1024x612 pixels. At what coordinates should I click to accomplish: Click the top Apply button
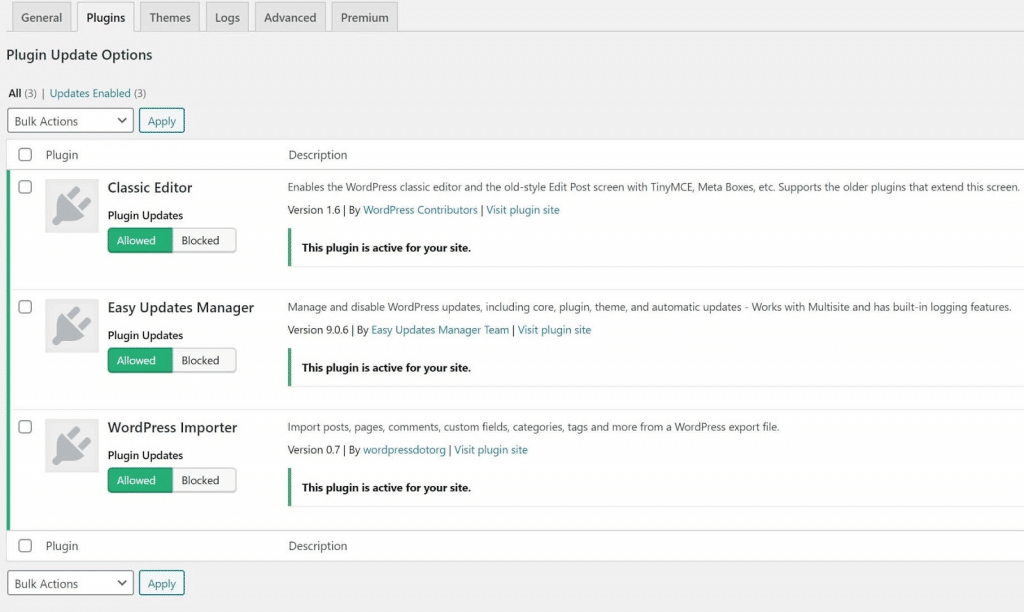[161, 120]
